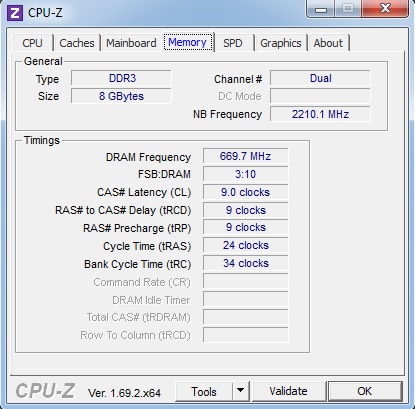Click the empty DC Mode field

320,96
